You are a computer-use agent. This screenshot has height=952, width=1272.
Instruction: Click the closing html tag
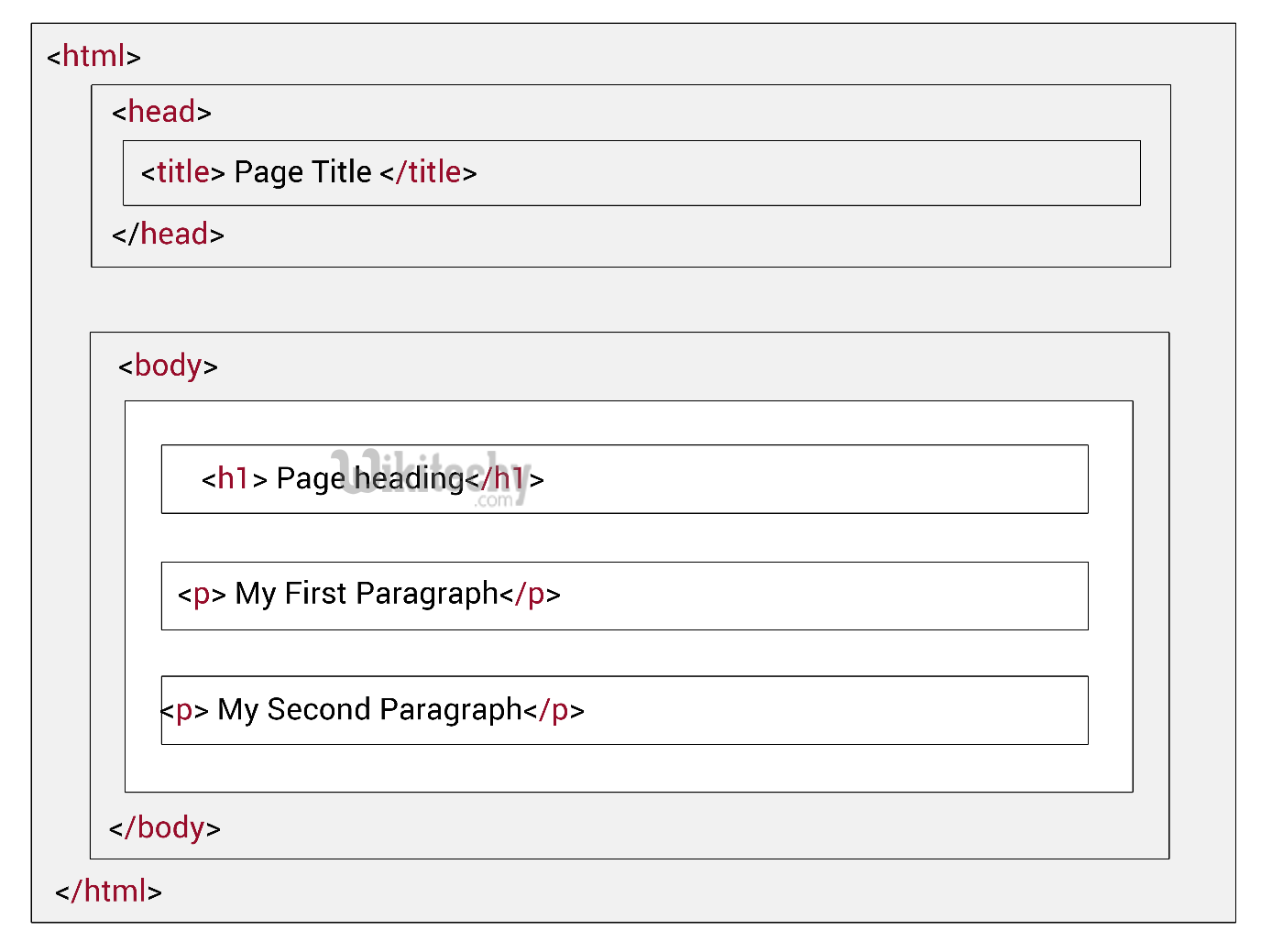(108, 892)
